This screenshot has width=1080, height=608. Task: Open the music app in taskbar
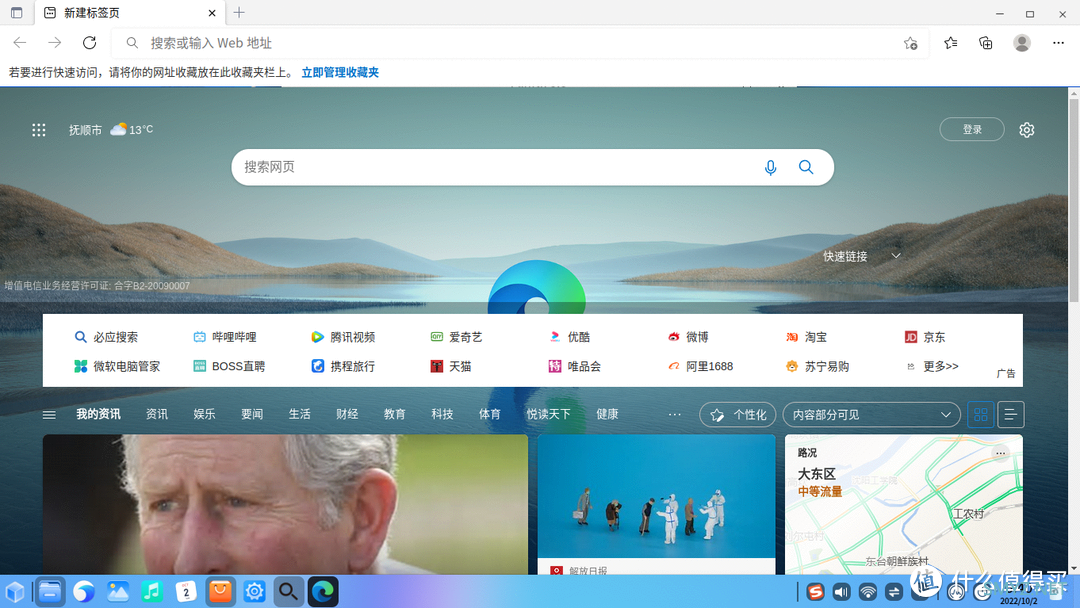click(152, 591)
